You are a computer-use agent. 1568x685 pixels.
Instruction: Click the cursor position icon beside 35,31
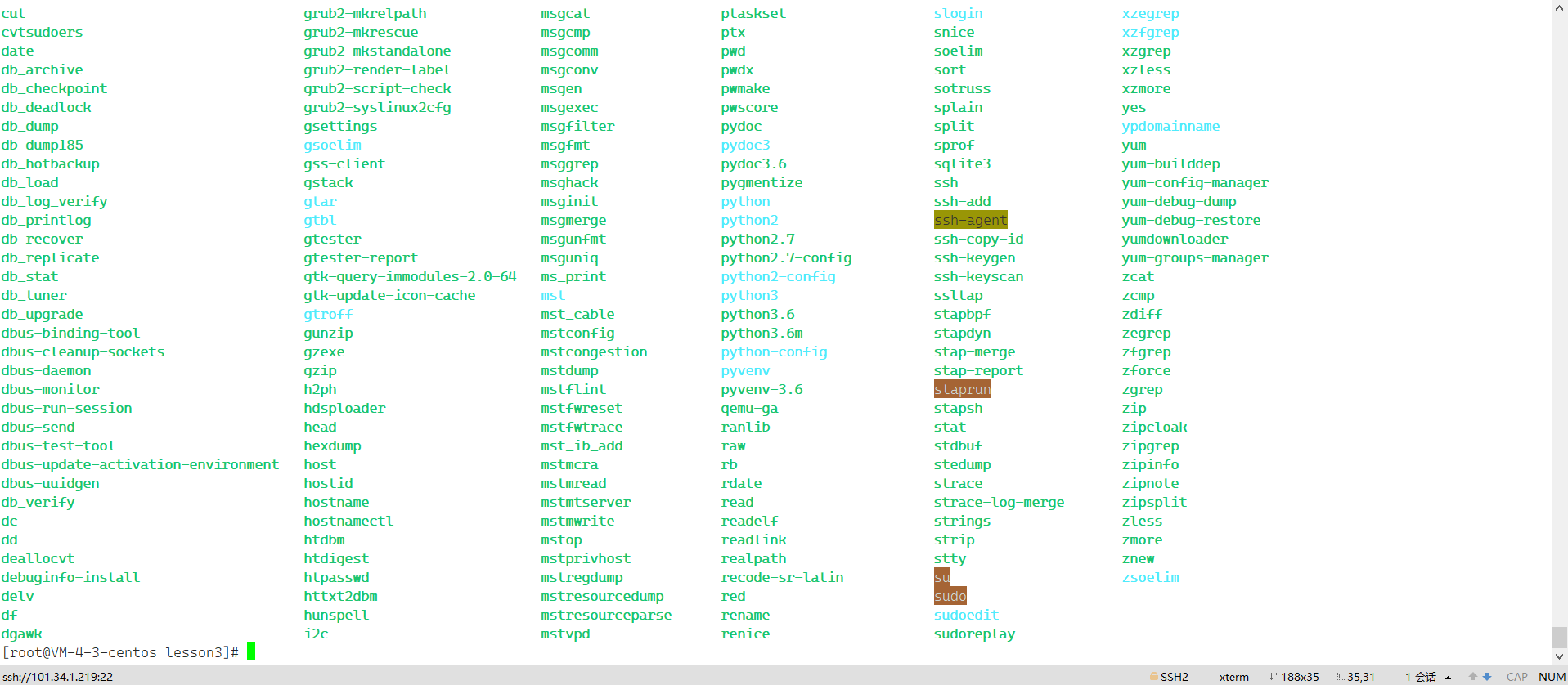point(1341,677)
